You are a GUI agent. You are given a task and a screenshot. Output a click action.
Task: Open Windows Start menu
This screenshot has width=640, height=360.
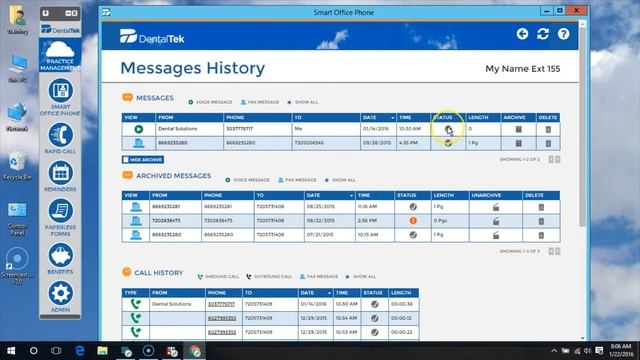pyautogui.click(x=11, y=351)
